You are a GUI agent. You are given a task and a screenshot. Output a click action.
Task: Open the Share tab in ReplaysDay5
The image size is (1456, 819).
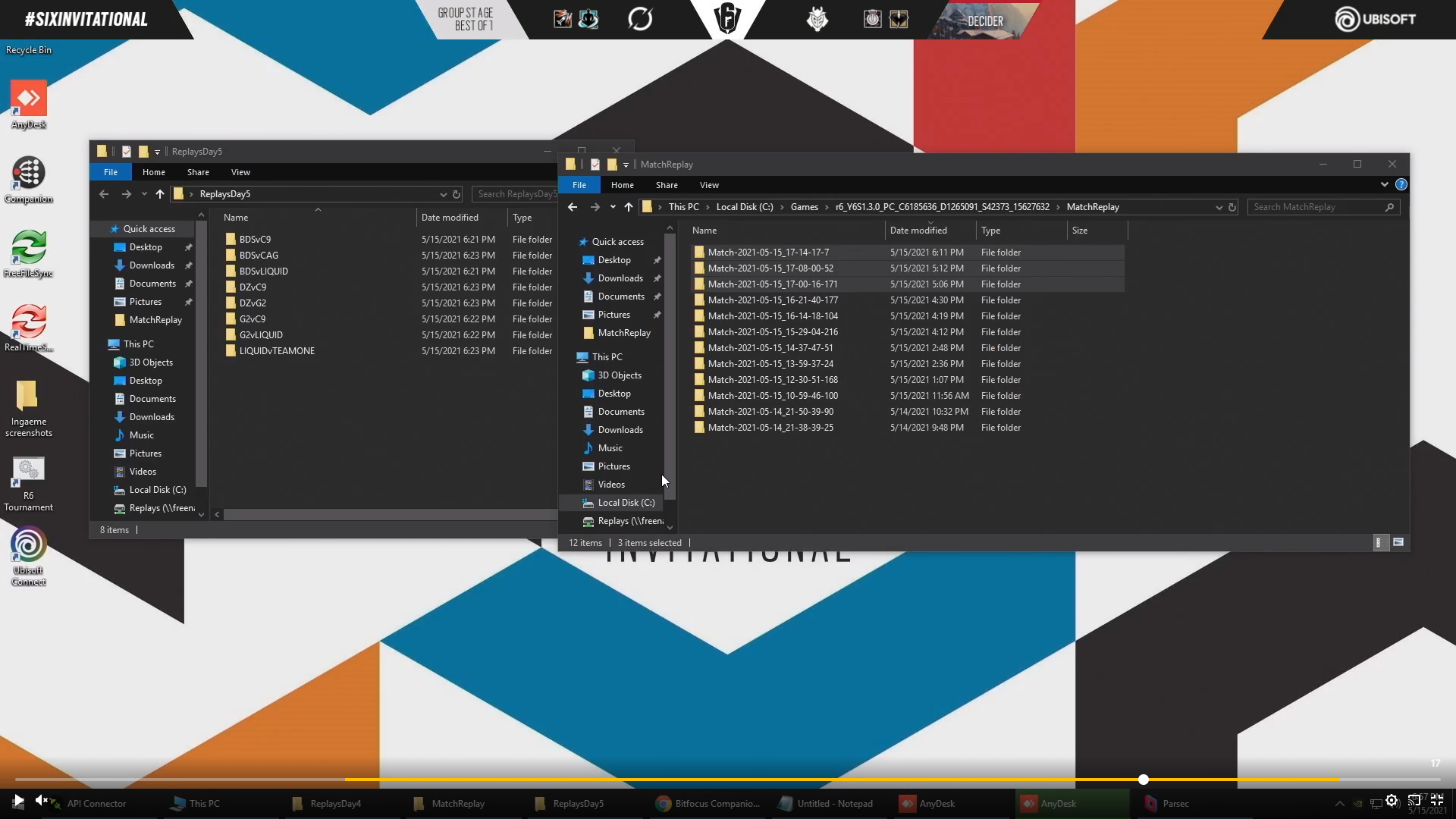coord(198,172)
